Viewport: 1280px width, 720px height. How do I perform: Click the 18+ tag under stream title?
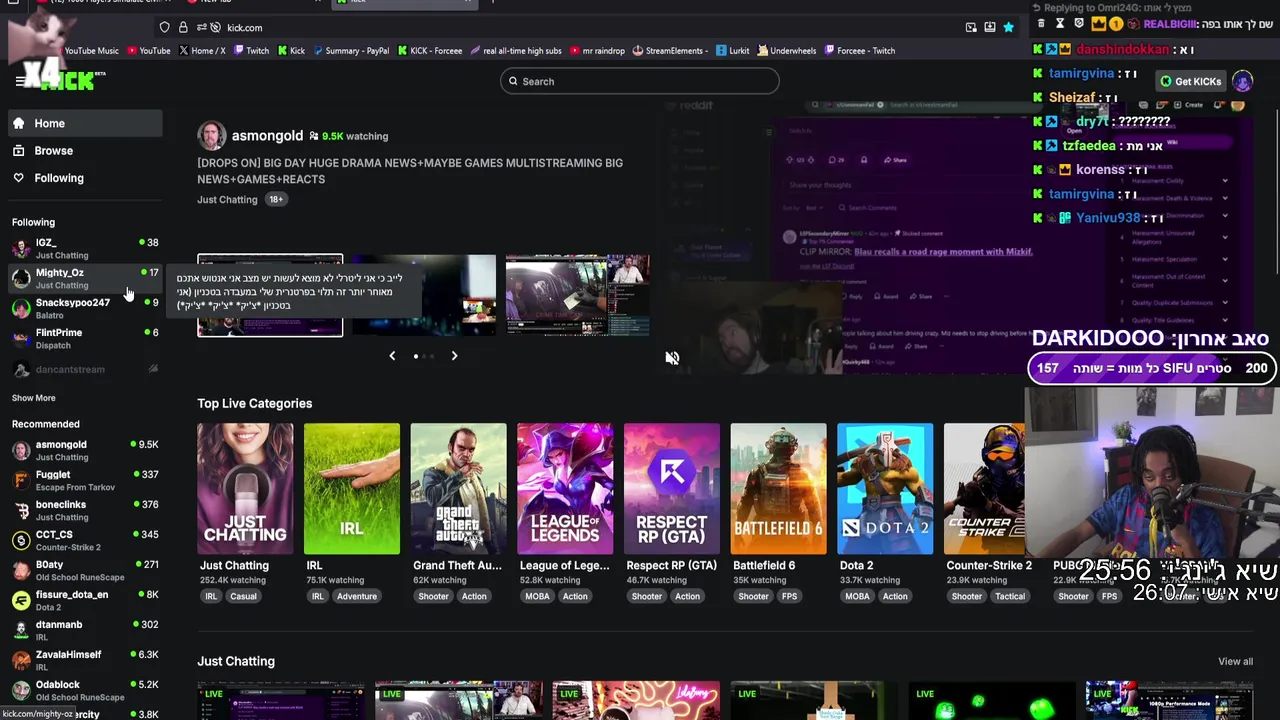(276, 199)
